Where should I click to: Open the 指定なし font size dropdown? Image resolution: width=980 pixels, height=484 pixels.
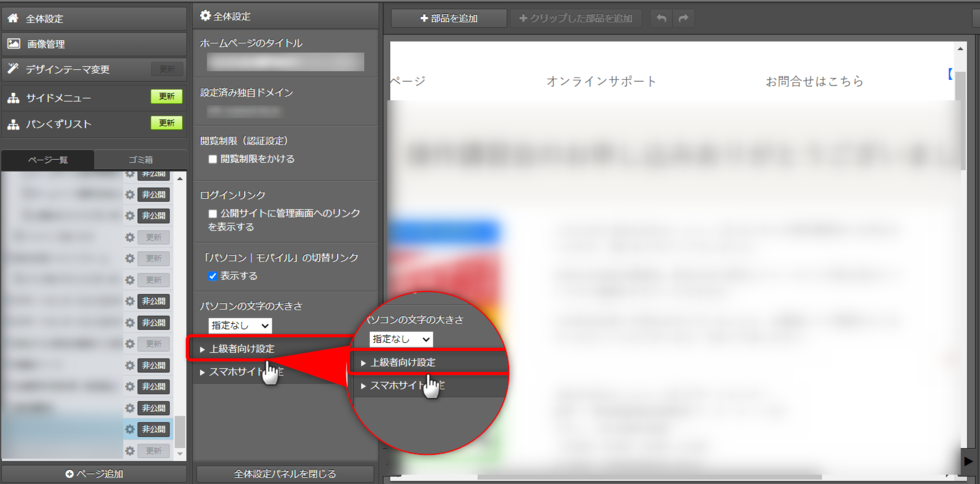click(x=240, y=326)
